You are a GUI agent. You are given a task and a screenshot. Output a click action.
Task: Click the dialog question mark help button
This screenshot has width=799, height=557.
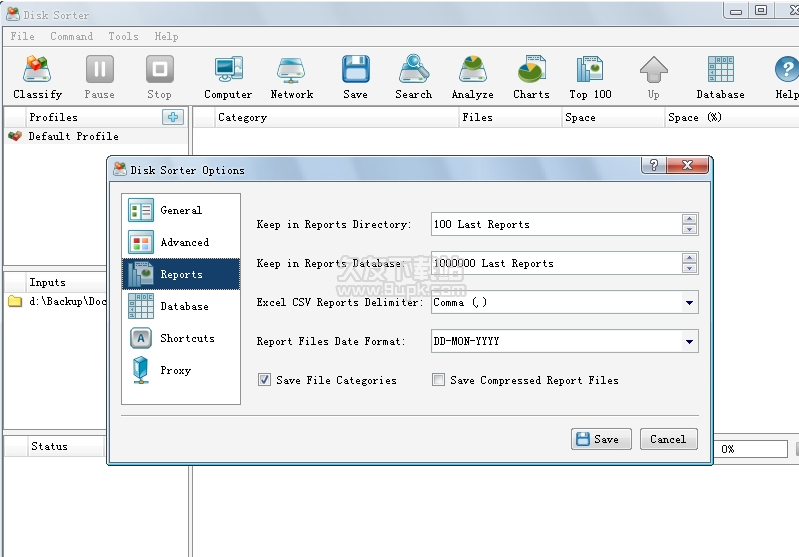tap(654, 165)
